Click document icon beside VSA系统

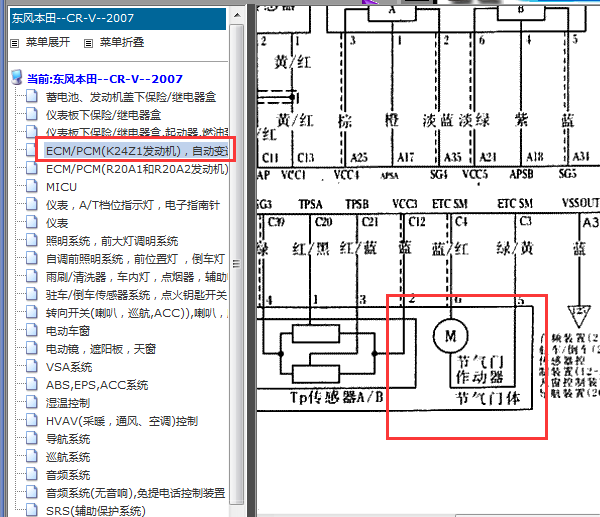tap(32, 366)
